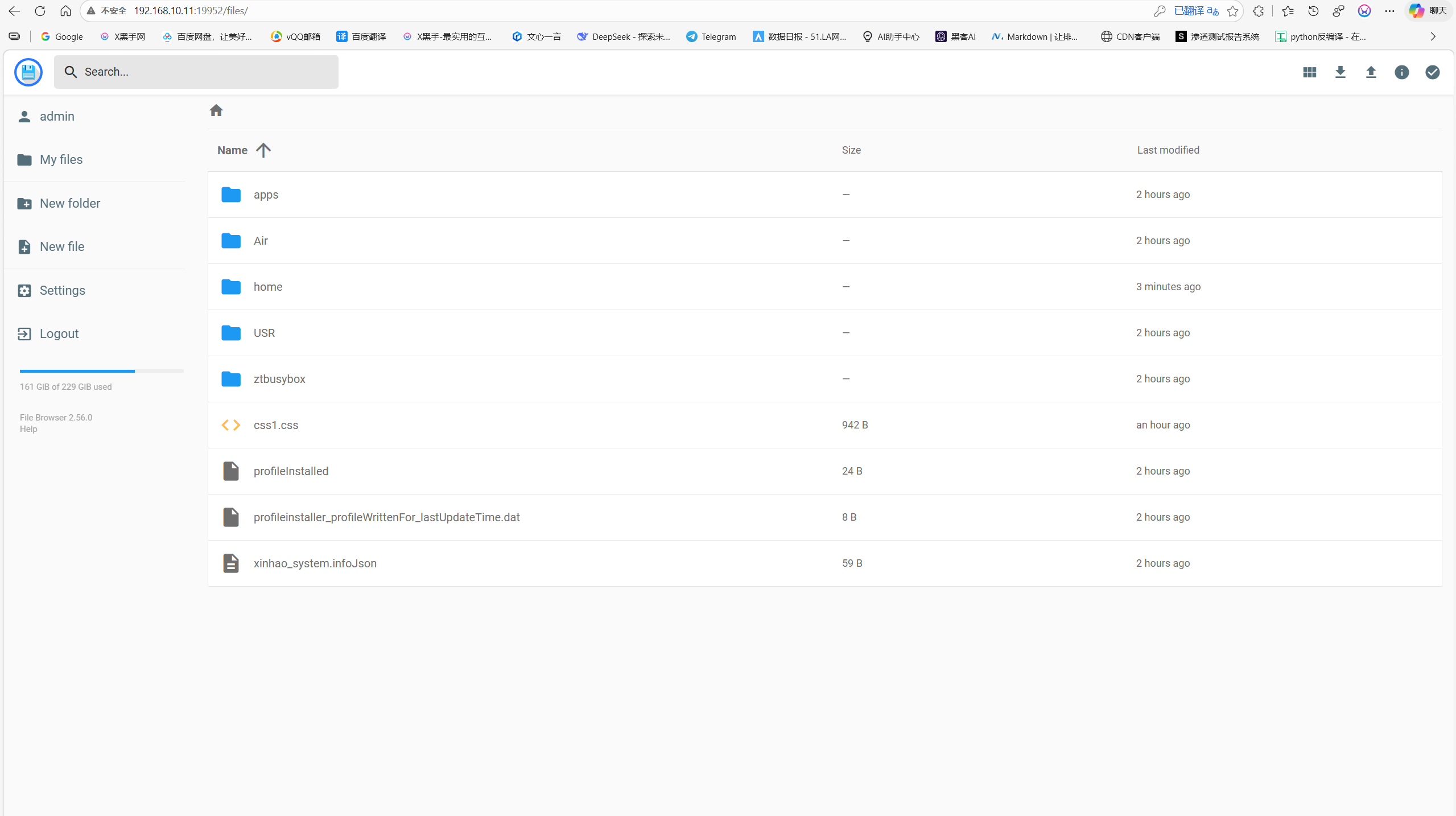
Task: Open My files in sidebar
Action: [61, 160]
